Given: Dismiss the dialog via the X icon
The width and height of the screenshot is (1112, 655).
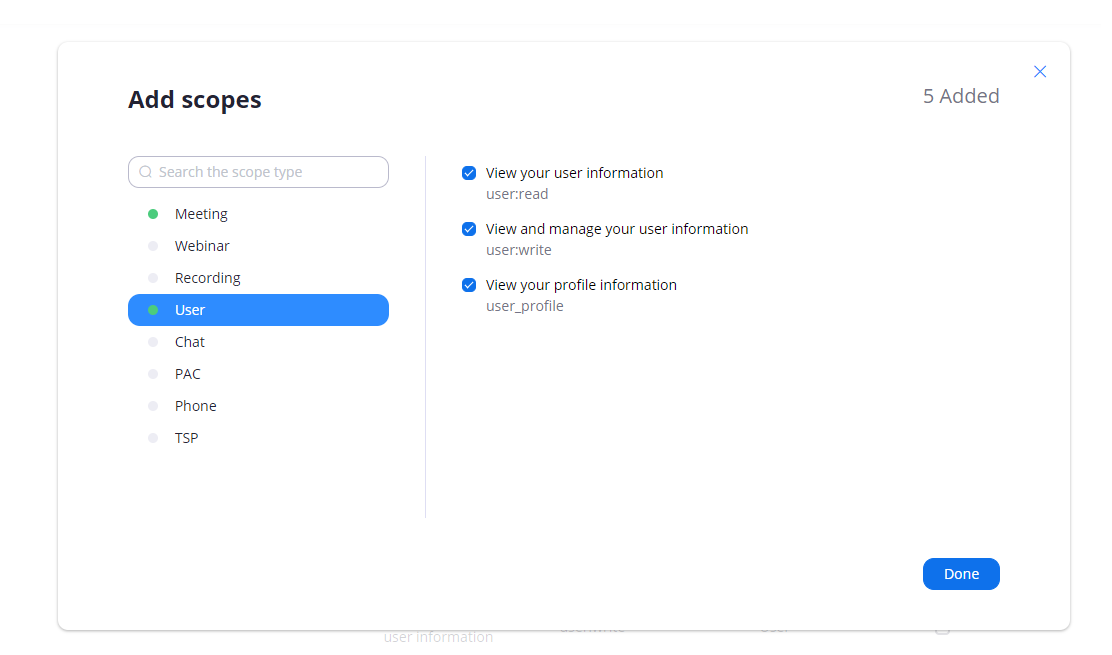Looking at the screenshot, I should coord(1040,71).
